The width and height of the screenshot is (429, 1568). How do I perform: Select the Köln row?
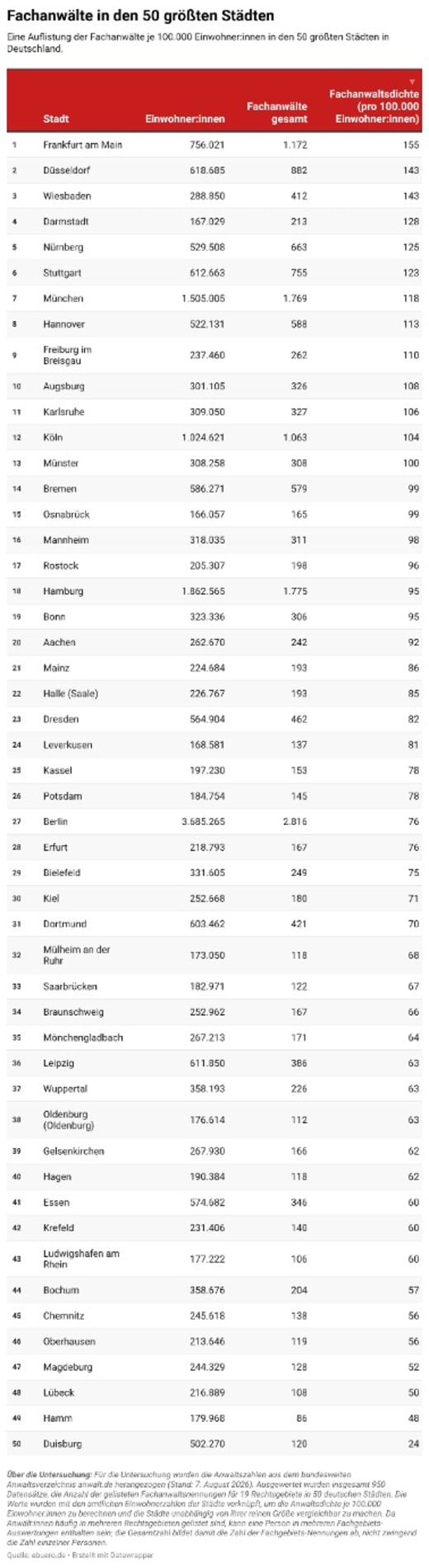click(214, 437)
